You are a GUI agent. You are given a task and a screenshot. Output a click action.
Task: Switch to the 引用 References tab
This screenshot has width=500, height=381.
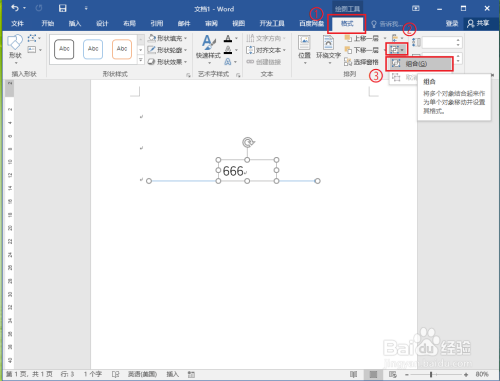(x=157, y=23)
